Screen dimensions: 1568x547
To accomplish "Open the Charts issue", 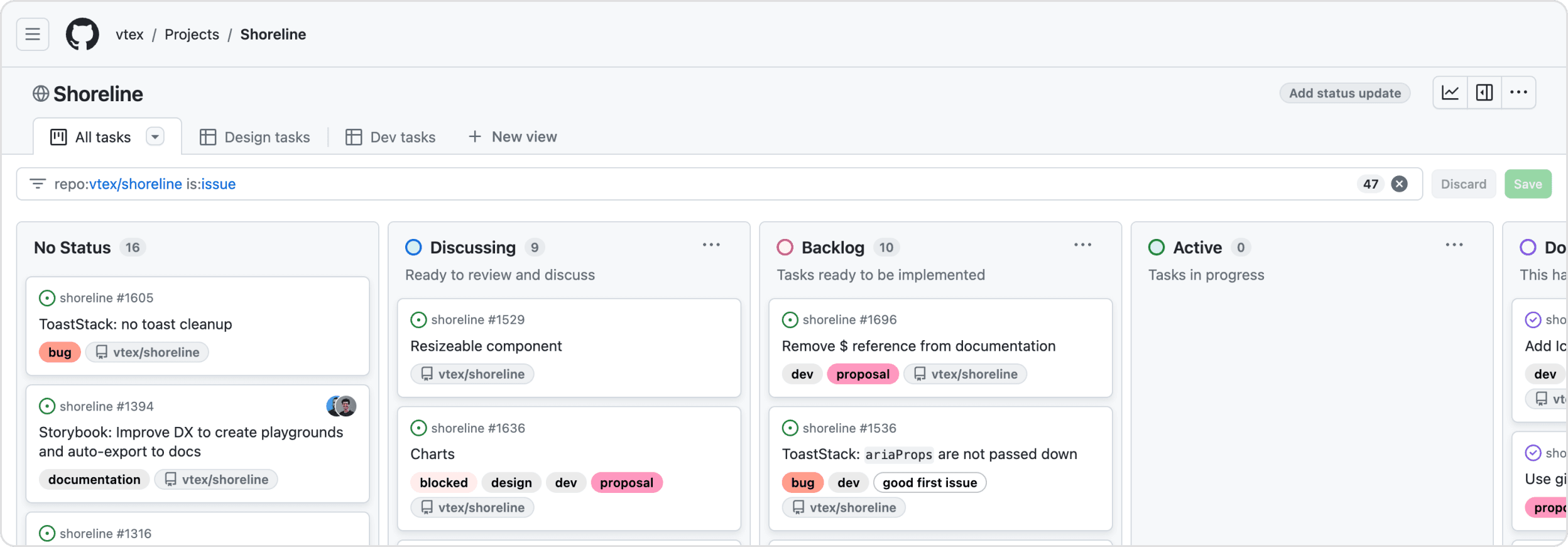I will click(432, 454).
